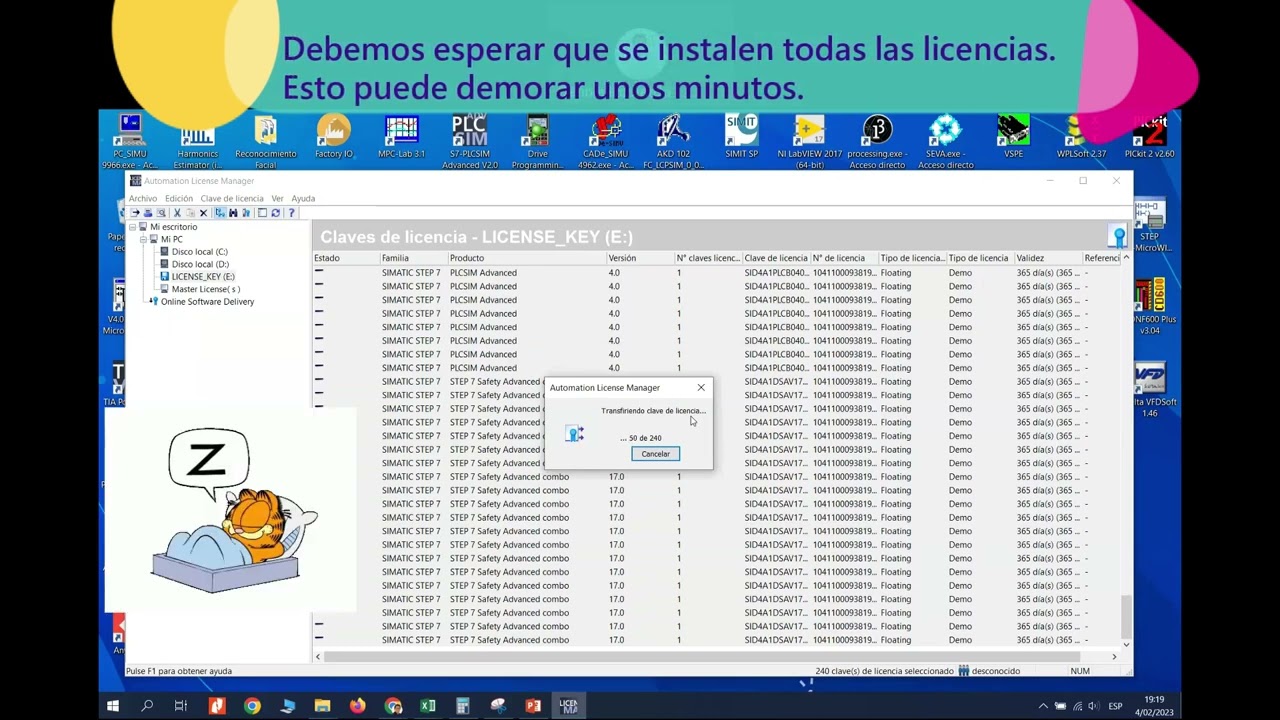Image resolution: width=1280 pixels, height=720 pixels.
Task: Click the ESP language indicator
Action: tap(1115, 706)
